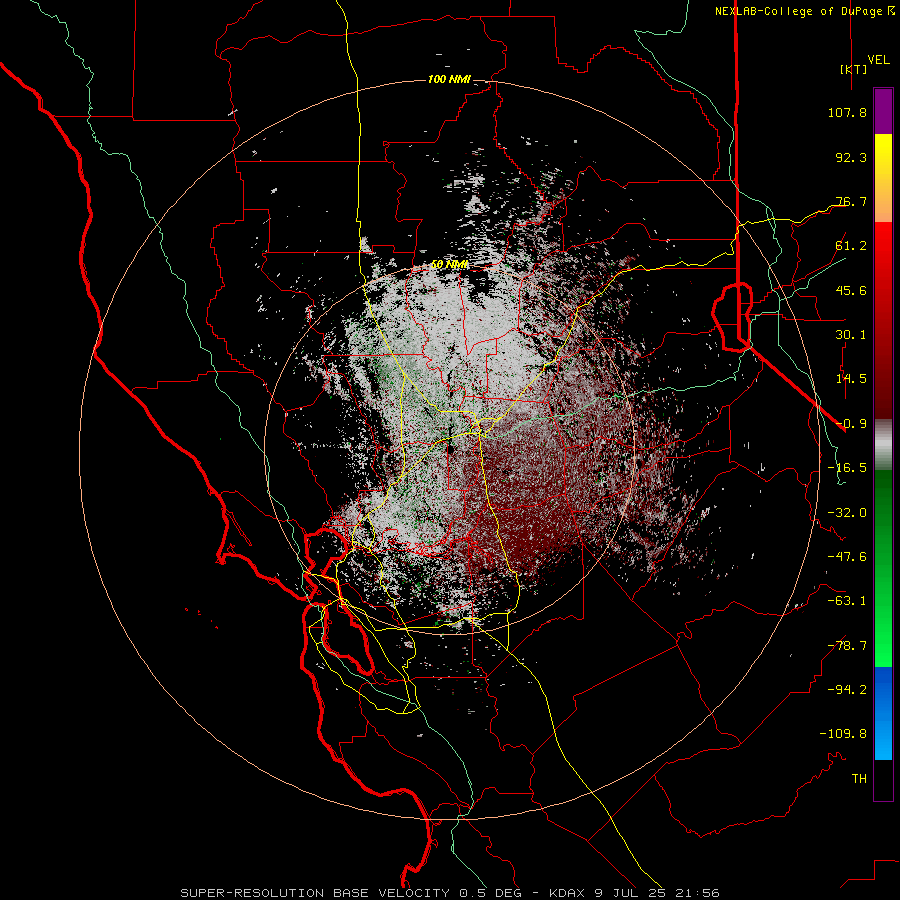Click the yellow segment of the velocity color bar
The width and height of the screenshot is (900, 900).
click(x=883, y=156)
